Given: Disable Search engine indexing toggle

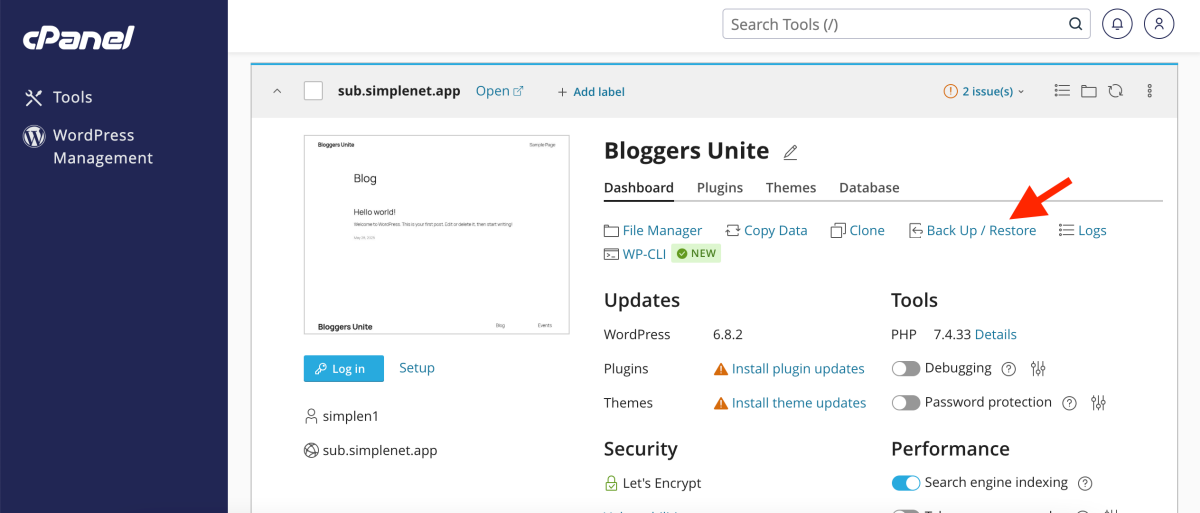Looking at the screenshot, I should point(906,483).
